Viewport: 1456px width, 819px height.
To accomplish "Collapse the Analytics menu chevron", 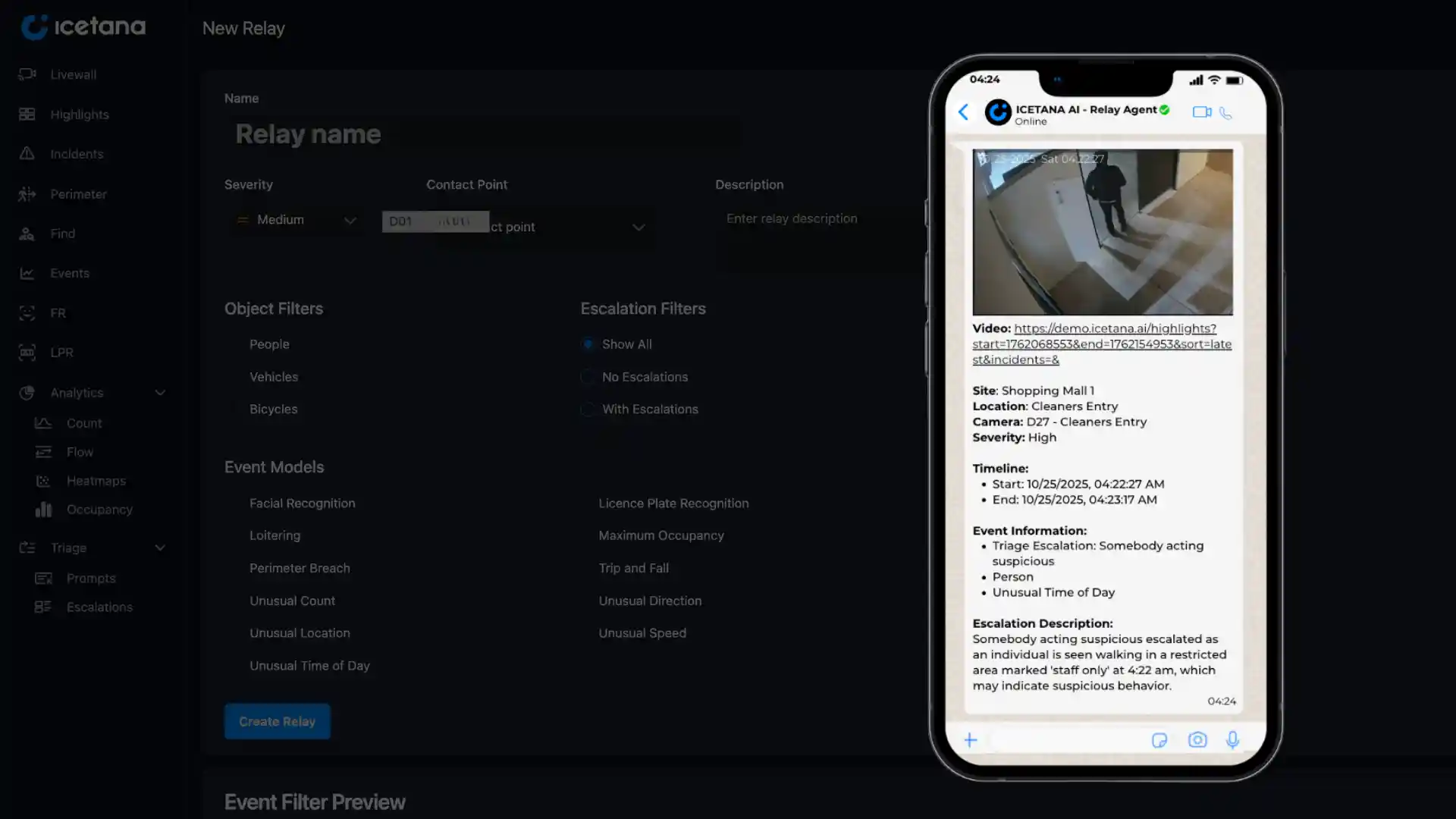I will [160, 392].
